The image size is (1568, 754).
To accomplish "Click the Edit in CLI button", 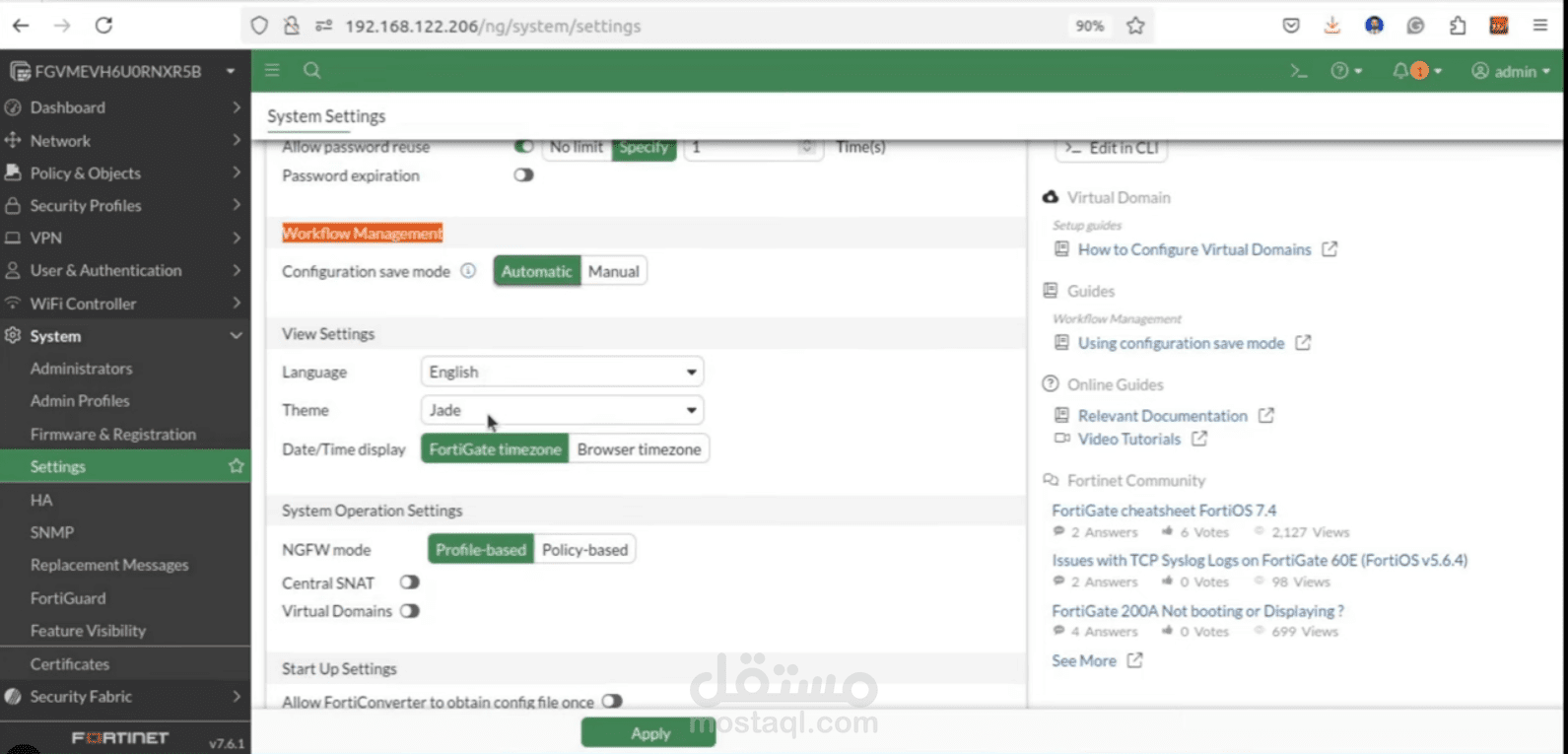I will tap(1112, 148).
